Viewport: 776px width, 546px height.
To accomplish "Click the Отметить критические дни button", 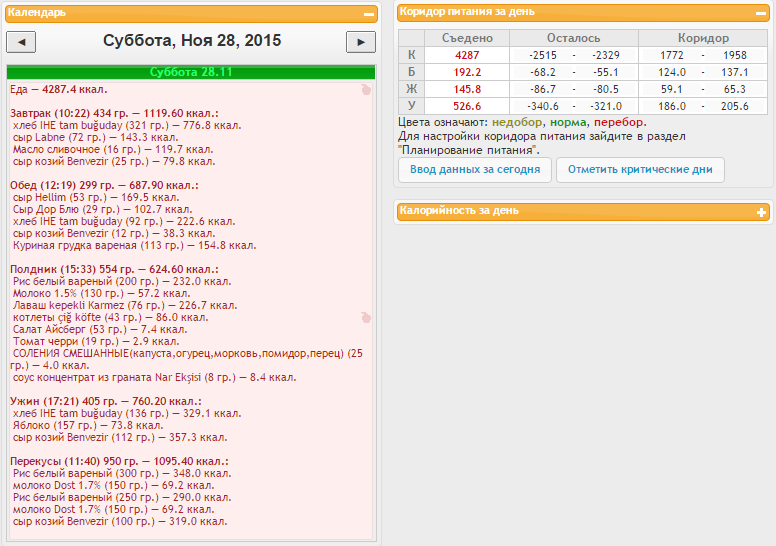I will [x=640, y=170].
